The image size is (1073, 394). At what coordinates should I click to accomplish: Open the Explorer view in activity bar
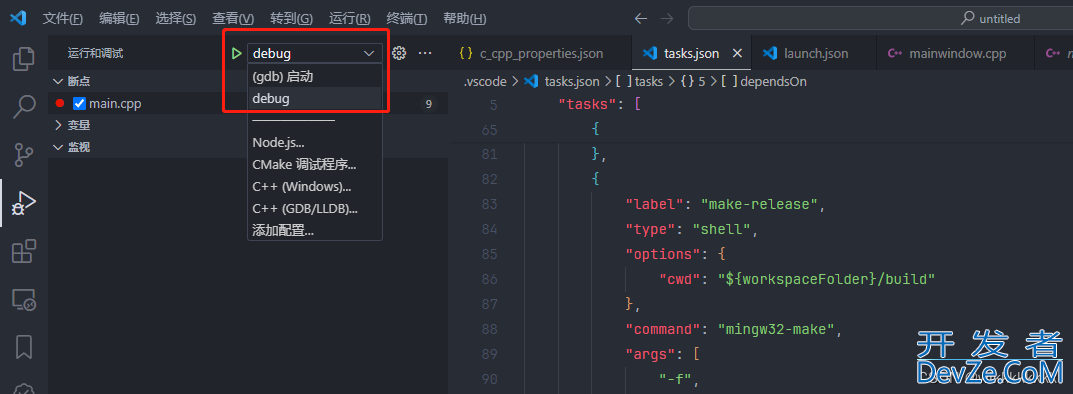click(24, 60)
